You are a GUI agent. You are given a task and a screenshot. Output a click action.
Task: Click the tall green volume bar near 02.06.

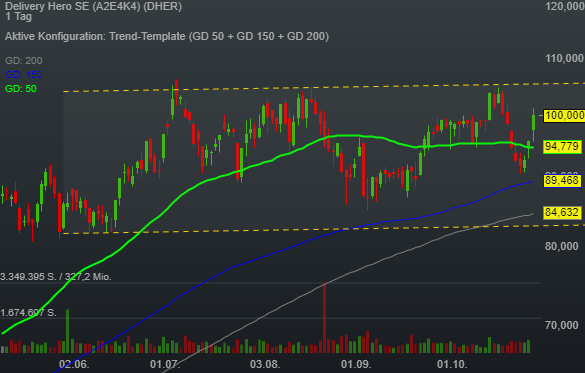[x=68, y=331]
